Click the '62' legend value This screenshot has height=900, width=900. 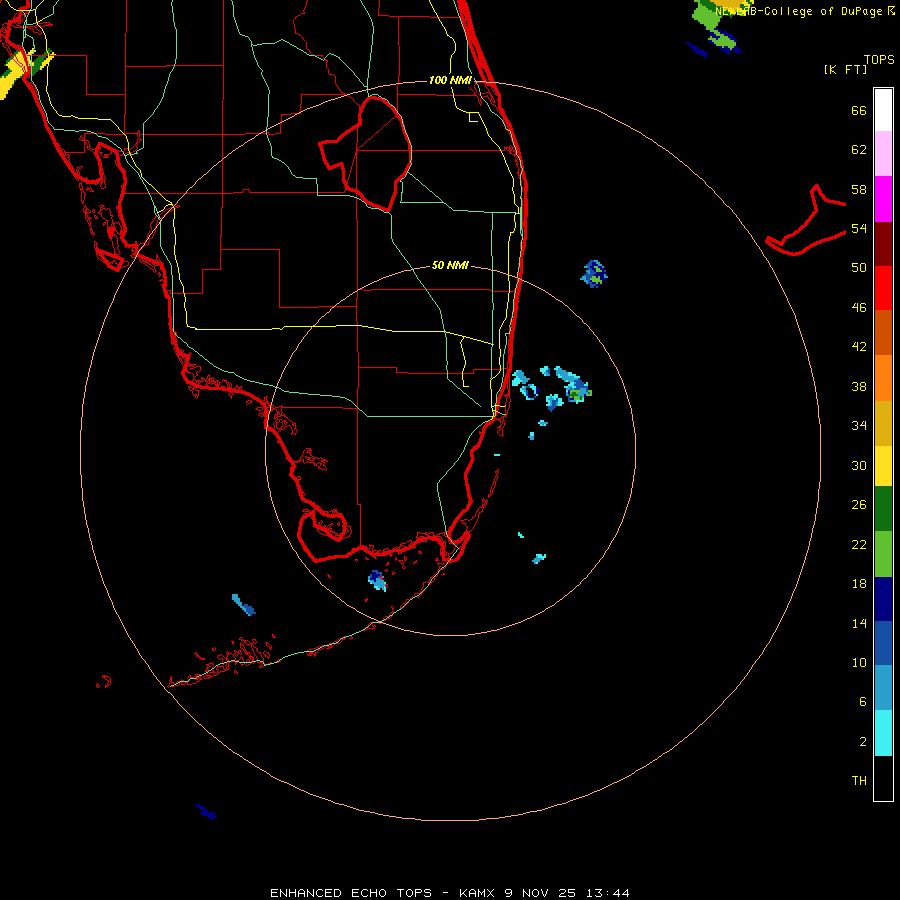859,150
